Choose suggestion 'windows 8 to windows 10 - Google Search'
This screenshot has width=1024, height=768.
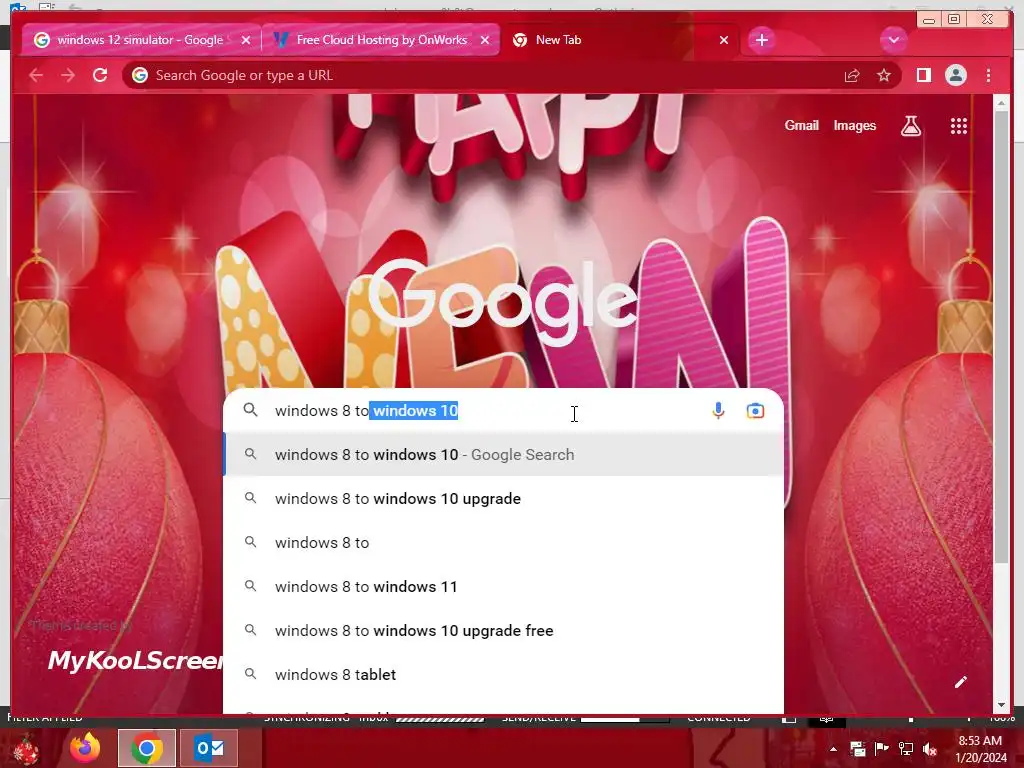tap(503, 455)
